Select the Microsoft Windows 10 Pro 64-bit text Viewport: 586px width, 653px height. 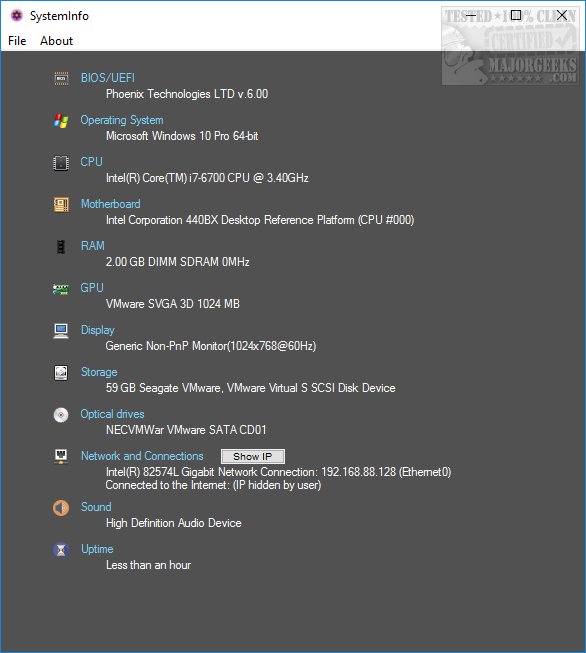182,136
